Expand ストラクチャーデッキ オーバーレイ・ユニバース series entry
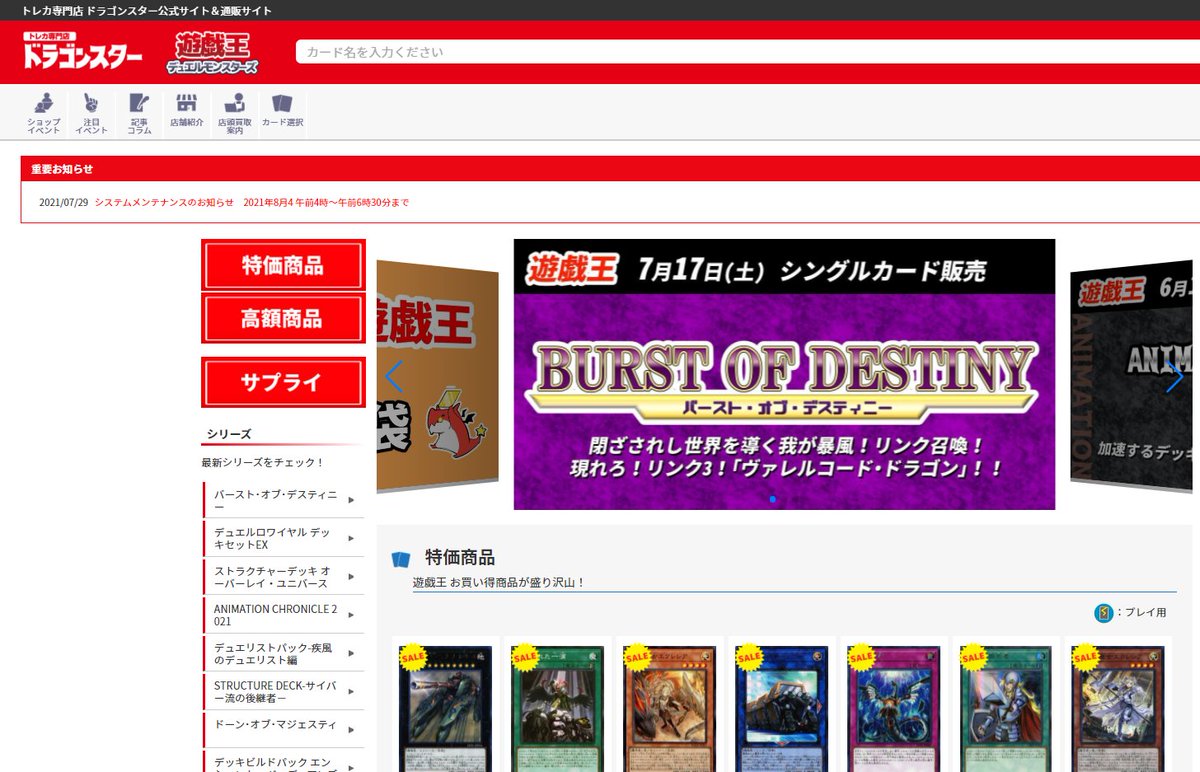Image resolution: width=1200 pixels, height=772 pixels. click(284, 576)
